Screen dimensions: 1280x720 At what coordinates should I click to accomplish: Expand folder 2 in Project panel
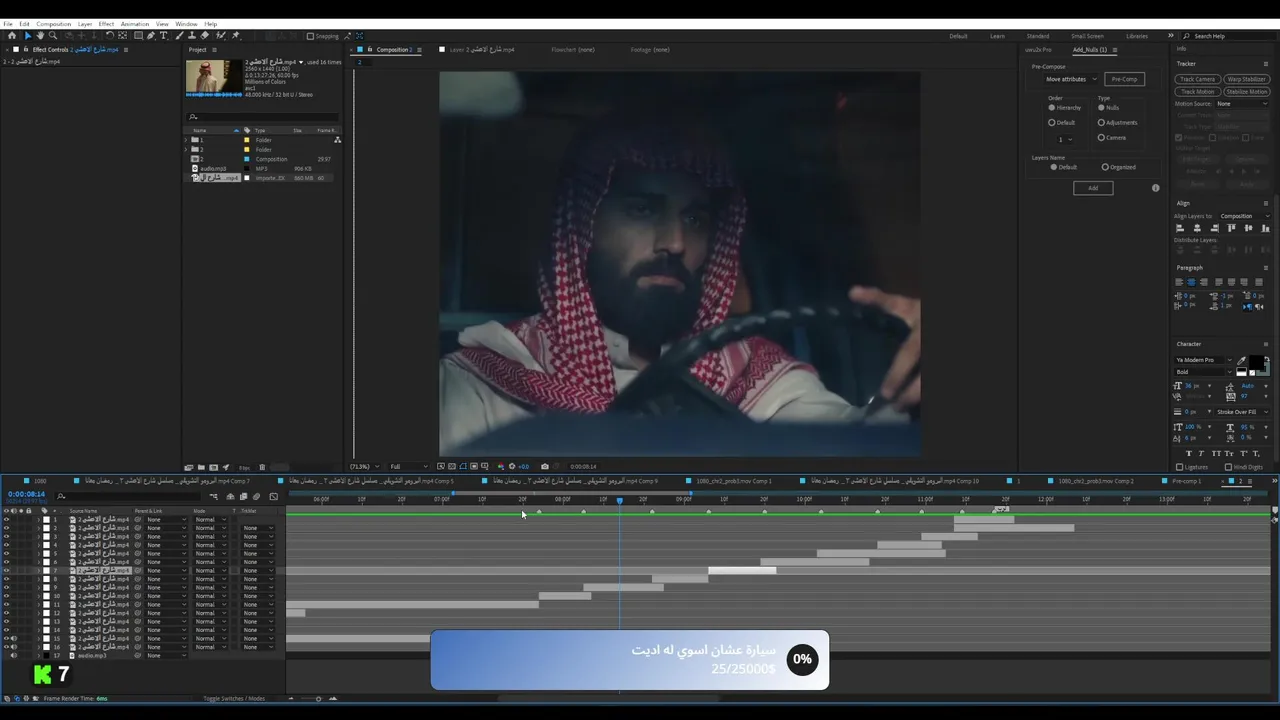[x=186, y=149]
